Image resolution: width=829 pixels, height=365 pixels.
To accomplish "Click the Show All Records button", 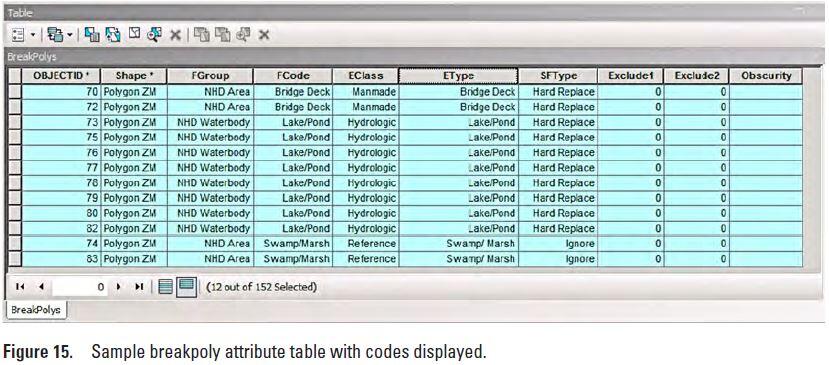I will point(165,287).
